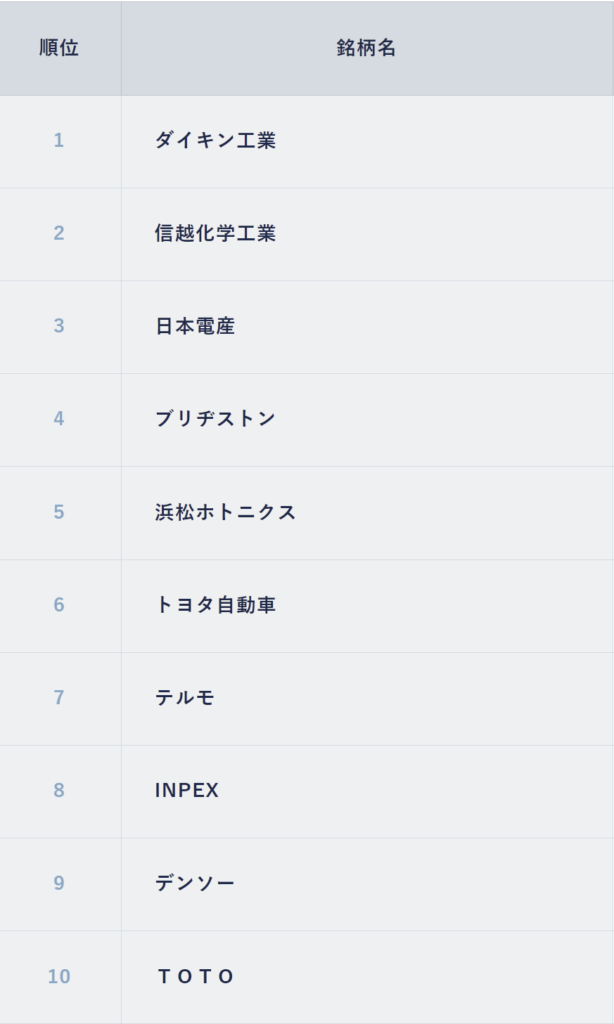Click rank number 10 cell
Image resolution: width=614 pixels, height=1024 pixels.
click(x=59, y=977)
